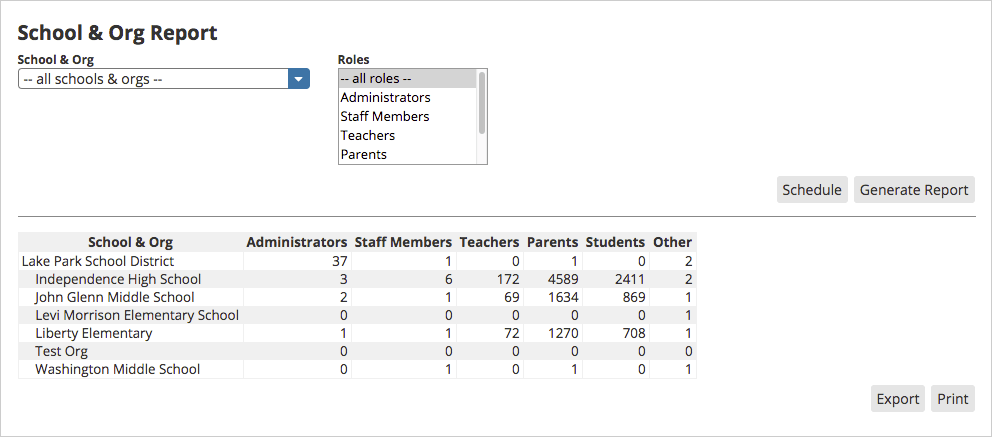The image size is (992, 437).
Task: Click the 69 teachers cell
Action: point(490,297)
